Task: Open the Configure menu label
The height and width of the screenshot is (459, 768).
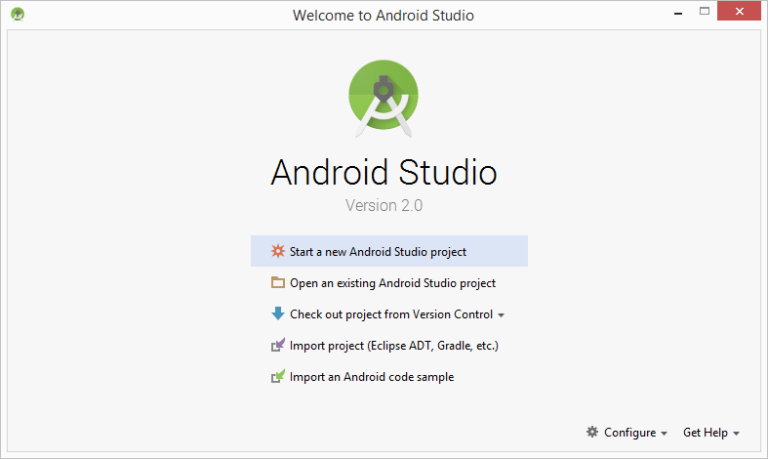Action: pyautogui.click(x=629, y=432)
